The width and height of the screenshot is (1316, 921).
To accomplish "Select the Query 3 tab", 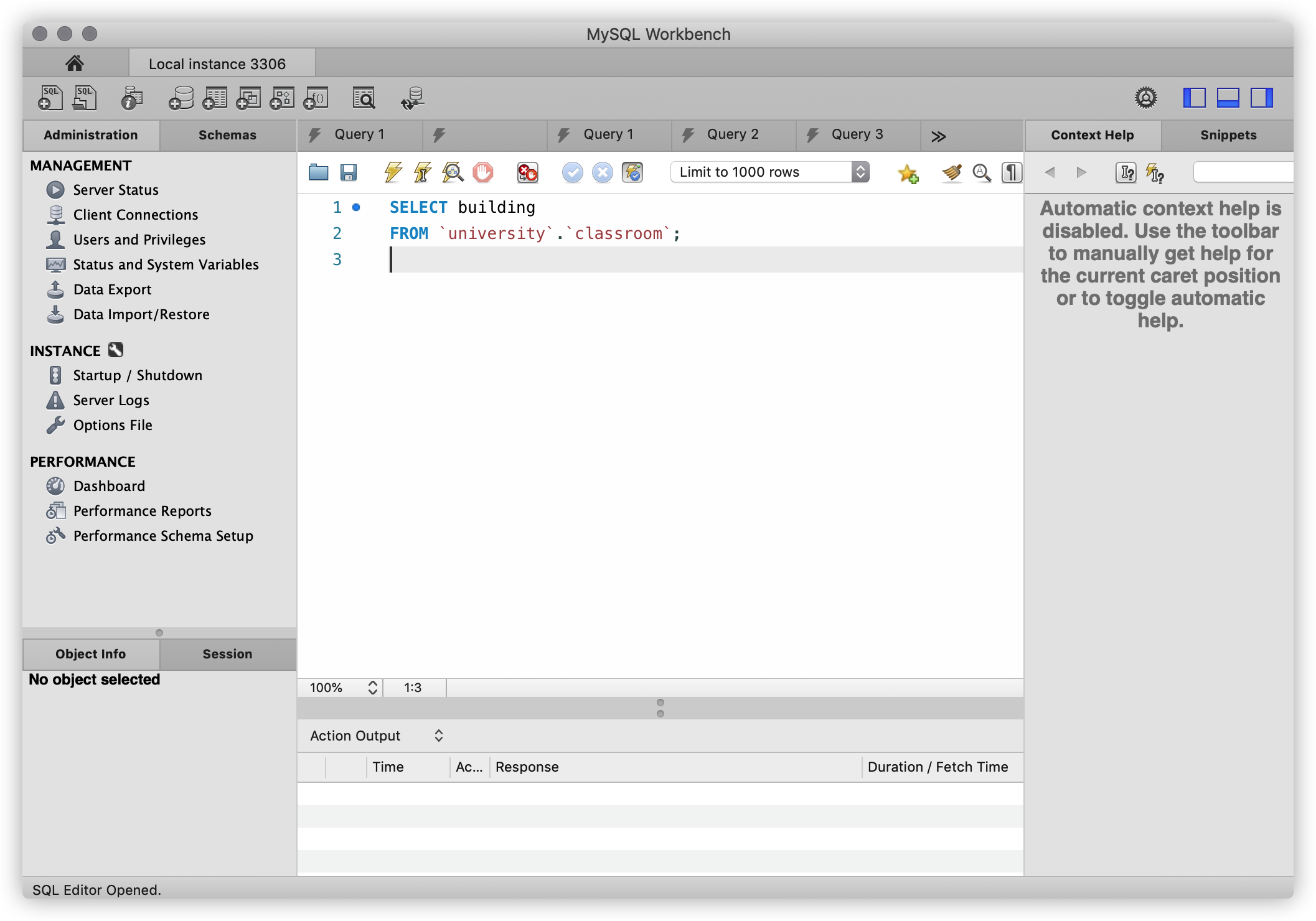I will point(858,134).
